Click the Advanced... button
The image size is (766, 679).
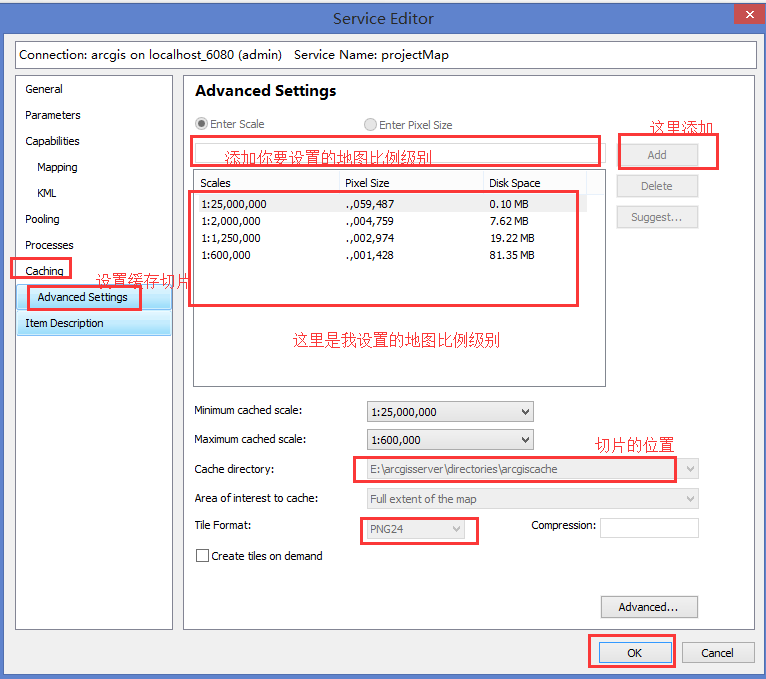click(x=649, y=607)
